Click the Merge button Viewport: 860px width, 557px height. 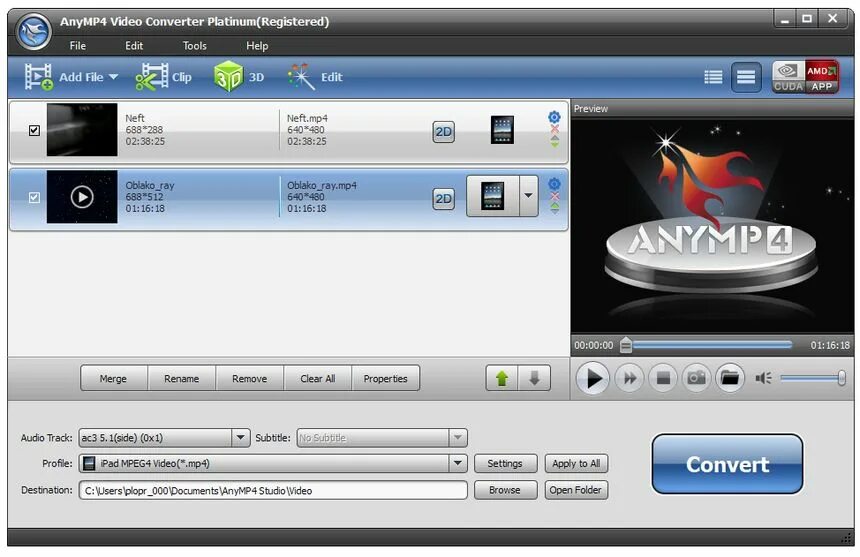pos(114,378)
